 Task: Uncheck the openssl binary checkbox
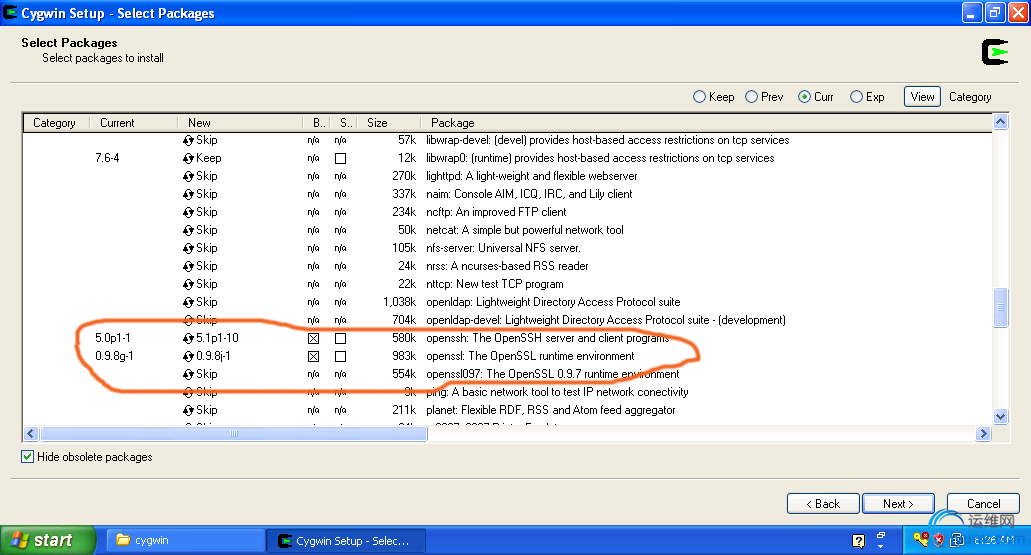tap(314, 356)
